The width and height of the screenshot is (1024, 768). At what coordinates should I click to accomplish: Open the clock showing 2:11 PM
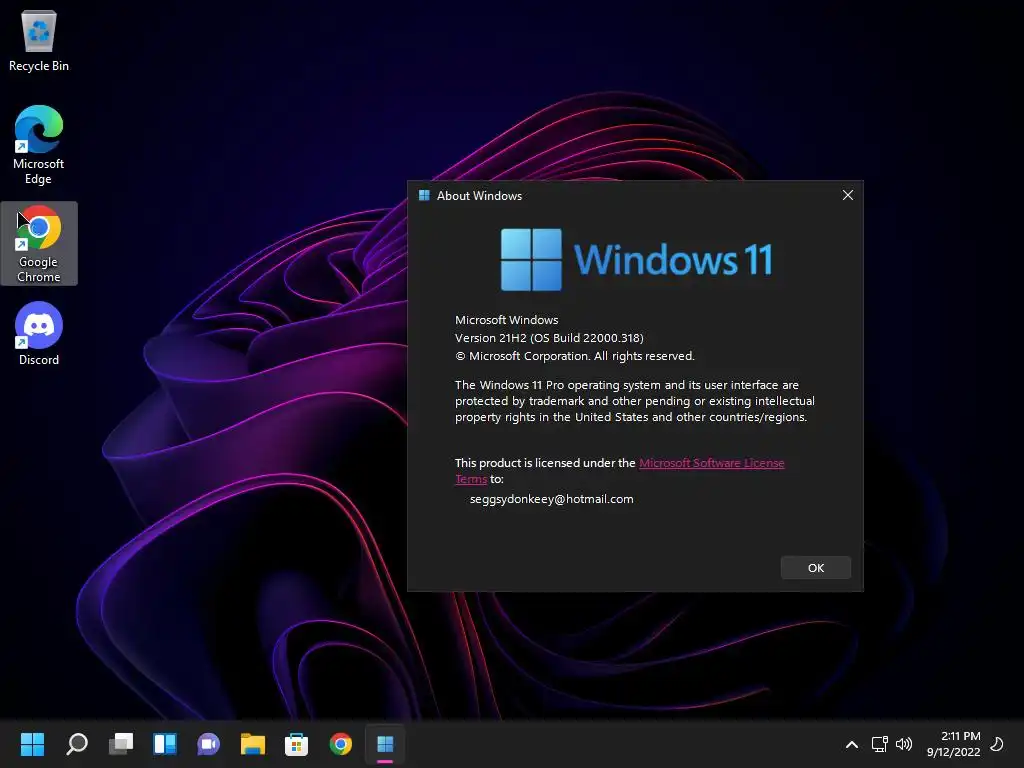point(953,744)
